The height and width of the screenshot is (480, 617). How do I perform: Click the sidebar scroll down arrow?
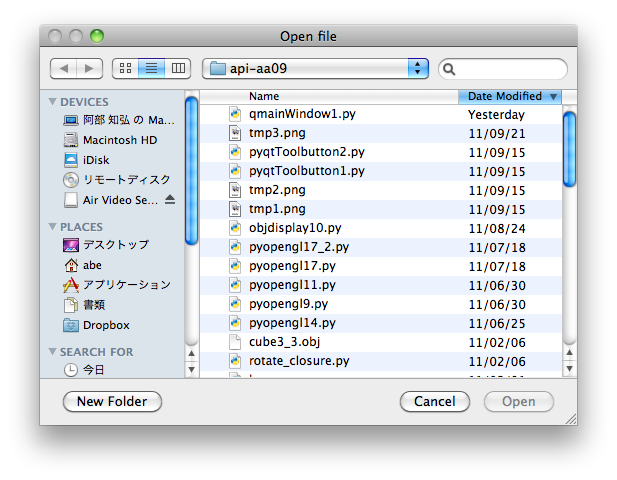(x=191, y=369)
